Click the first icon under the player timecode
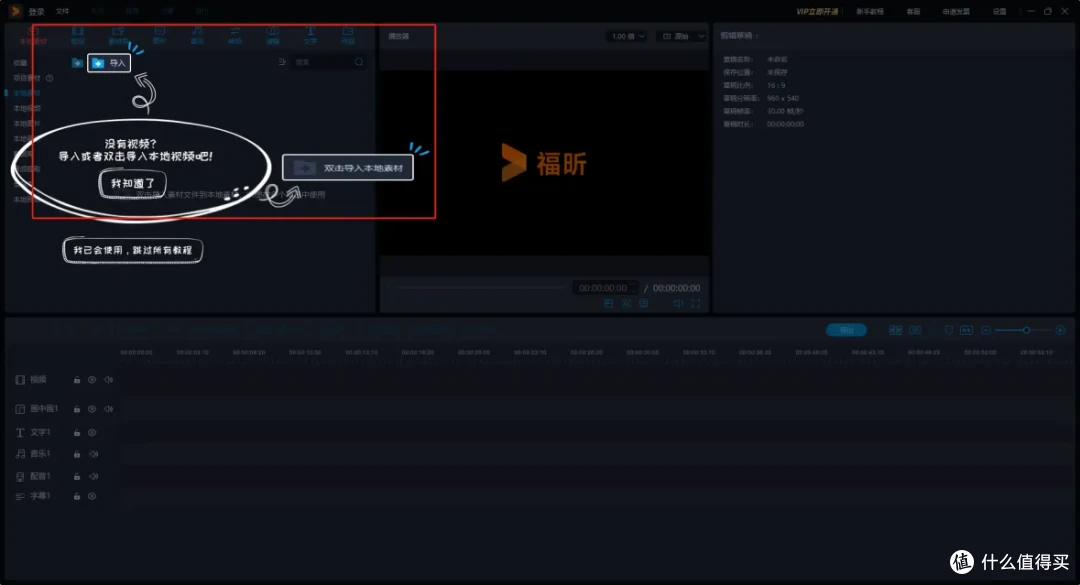The image size is (1080, 585). click(x=608, y=303)
